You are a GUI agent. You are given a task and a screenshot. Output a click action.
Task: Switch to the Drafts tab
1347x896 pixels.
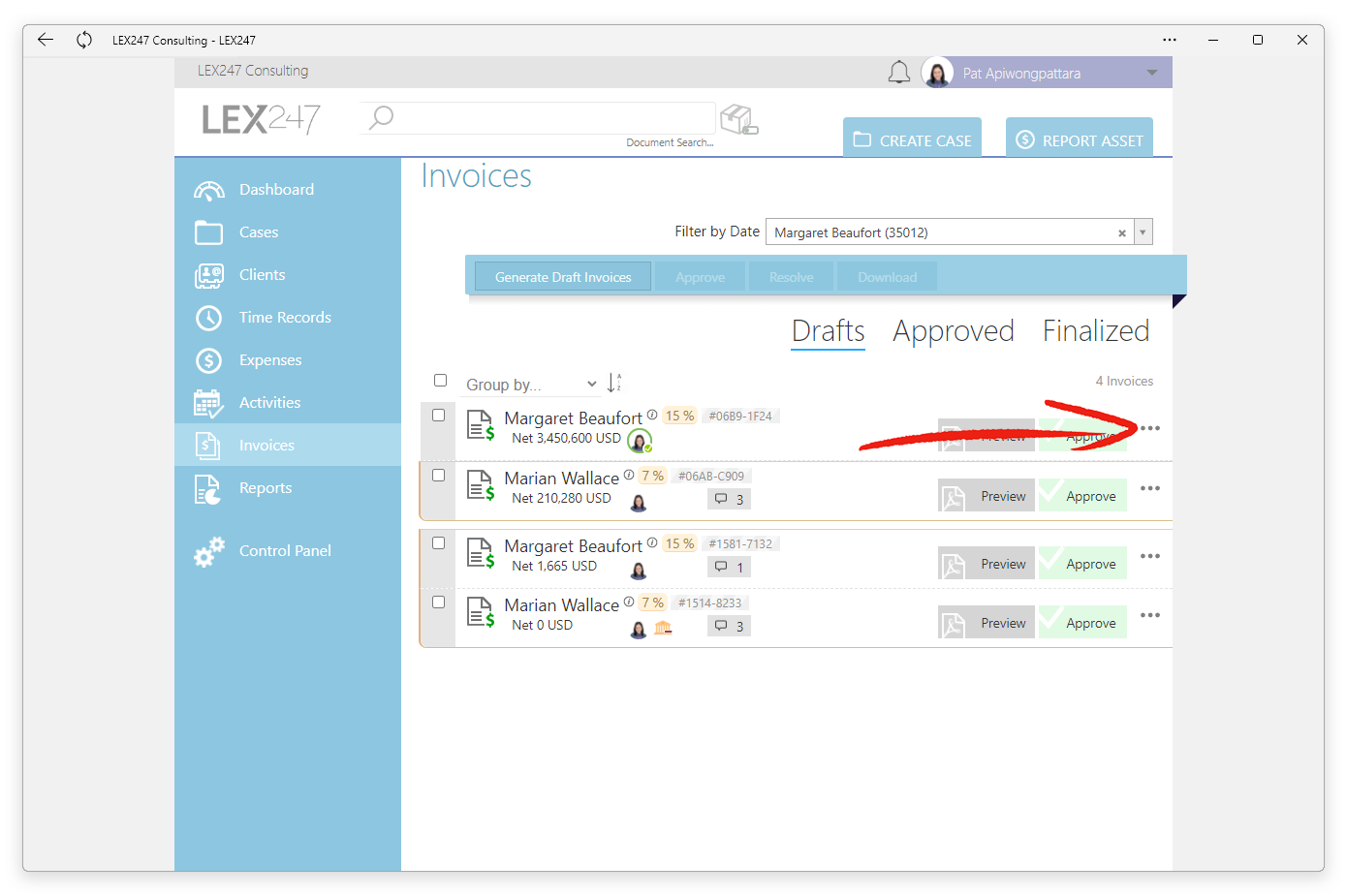(x=828, y=331)
